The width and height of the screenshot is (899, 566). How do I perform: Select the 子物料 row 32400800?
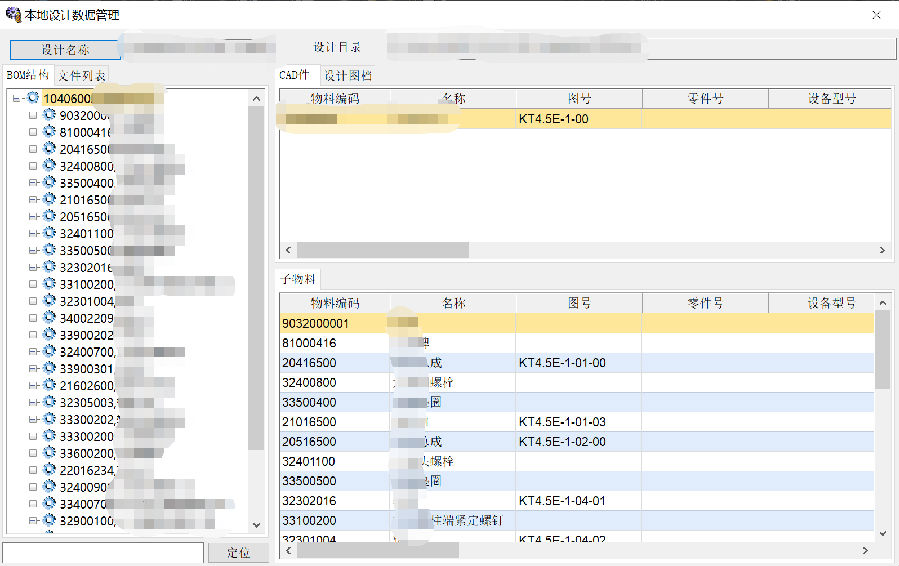(x=577, y=382)
